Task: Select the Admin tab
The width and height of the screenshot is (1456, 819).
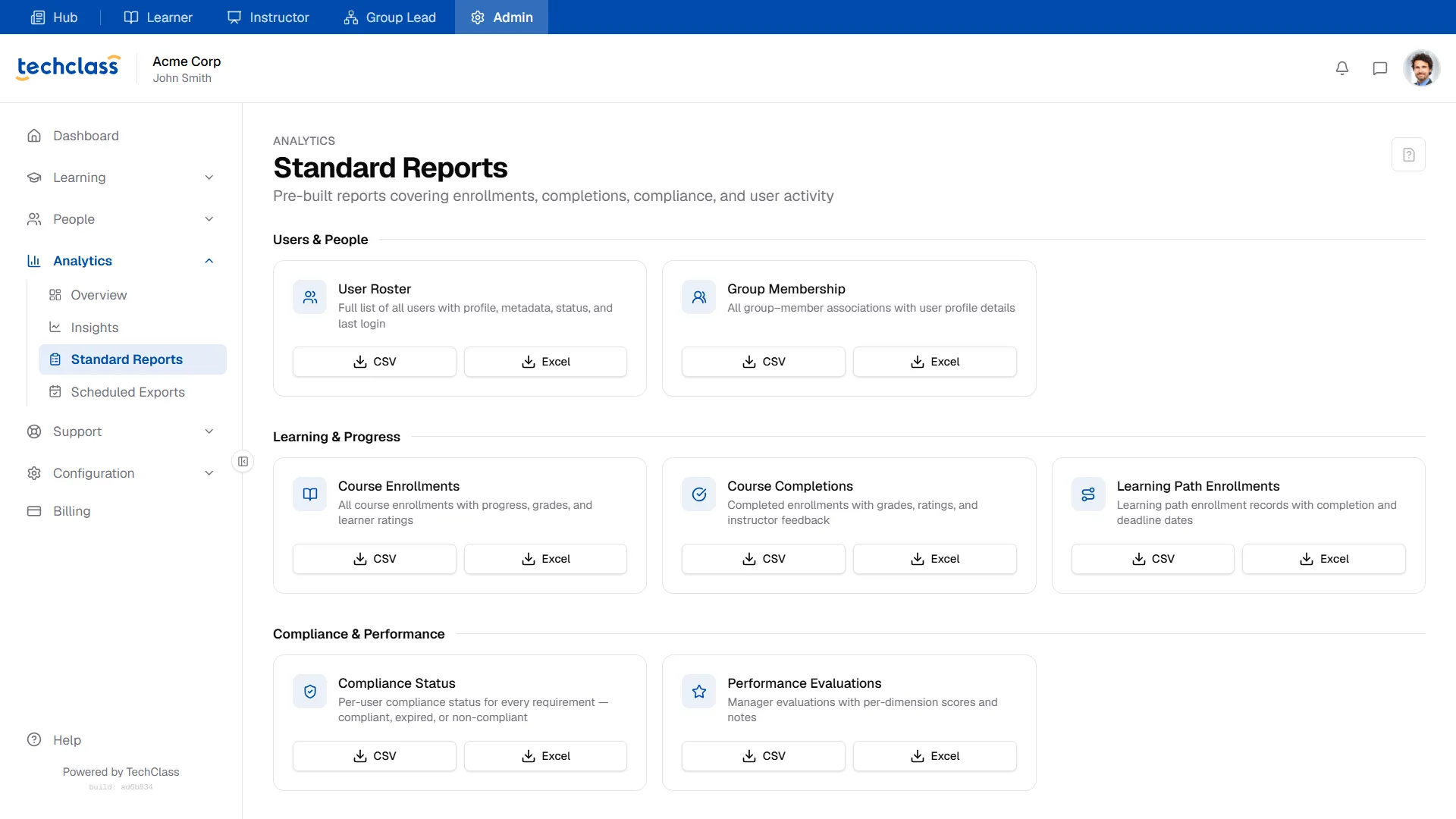Action: 501,17
